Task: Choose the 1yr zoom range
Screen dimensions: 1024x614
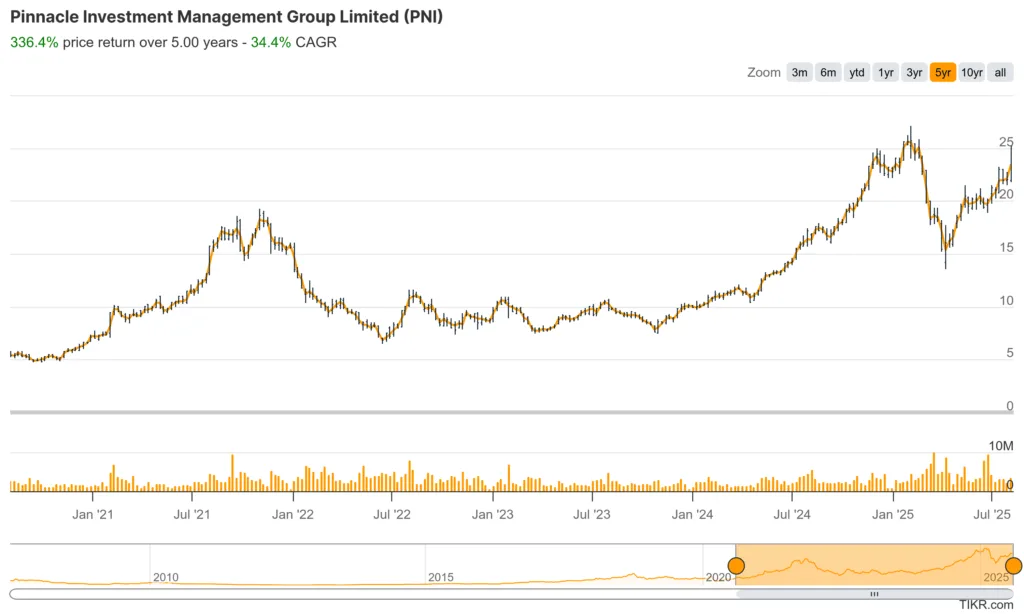Action: point(886,72)
